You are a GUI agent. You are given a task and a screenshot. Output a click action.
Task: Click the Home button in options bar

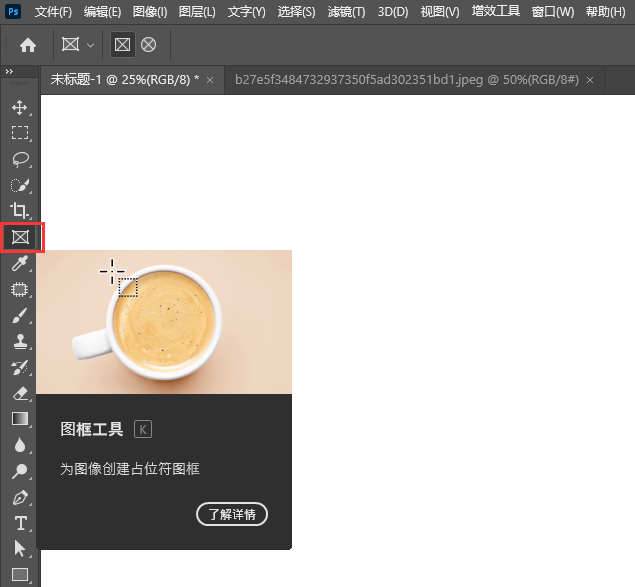click(28, 45)
